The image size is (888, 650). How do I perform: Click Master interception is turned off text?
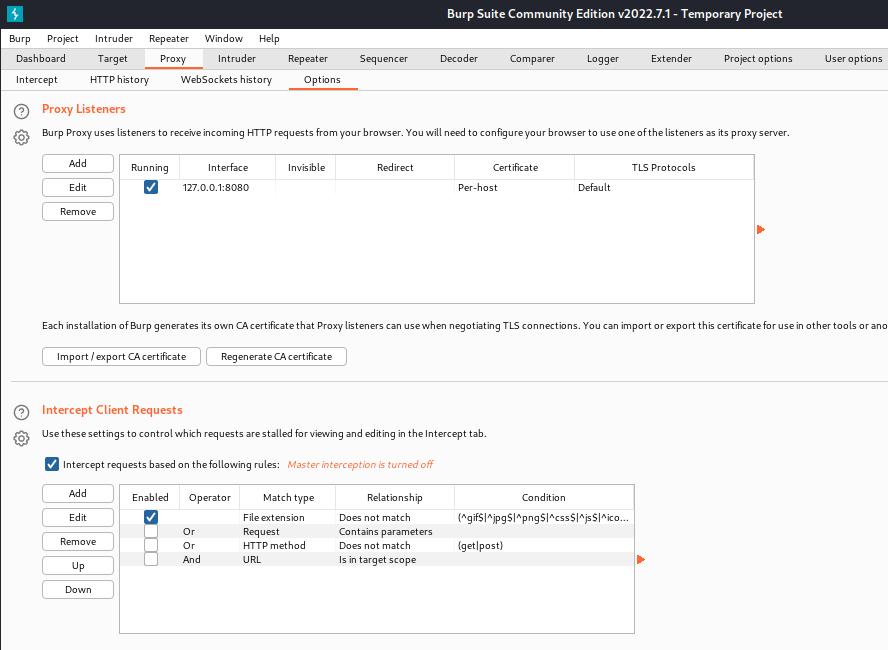click(x=360, y=464)
